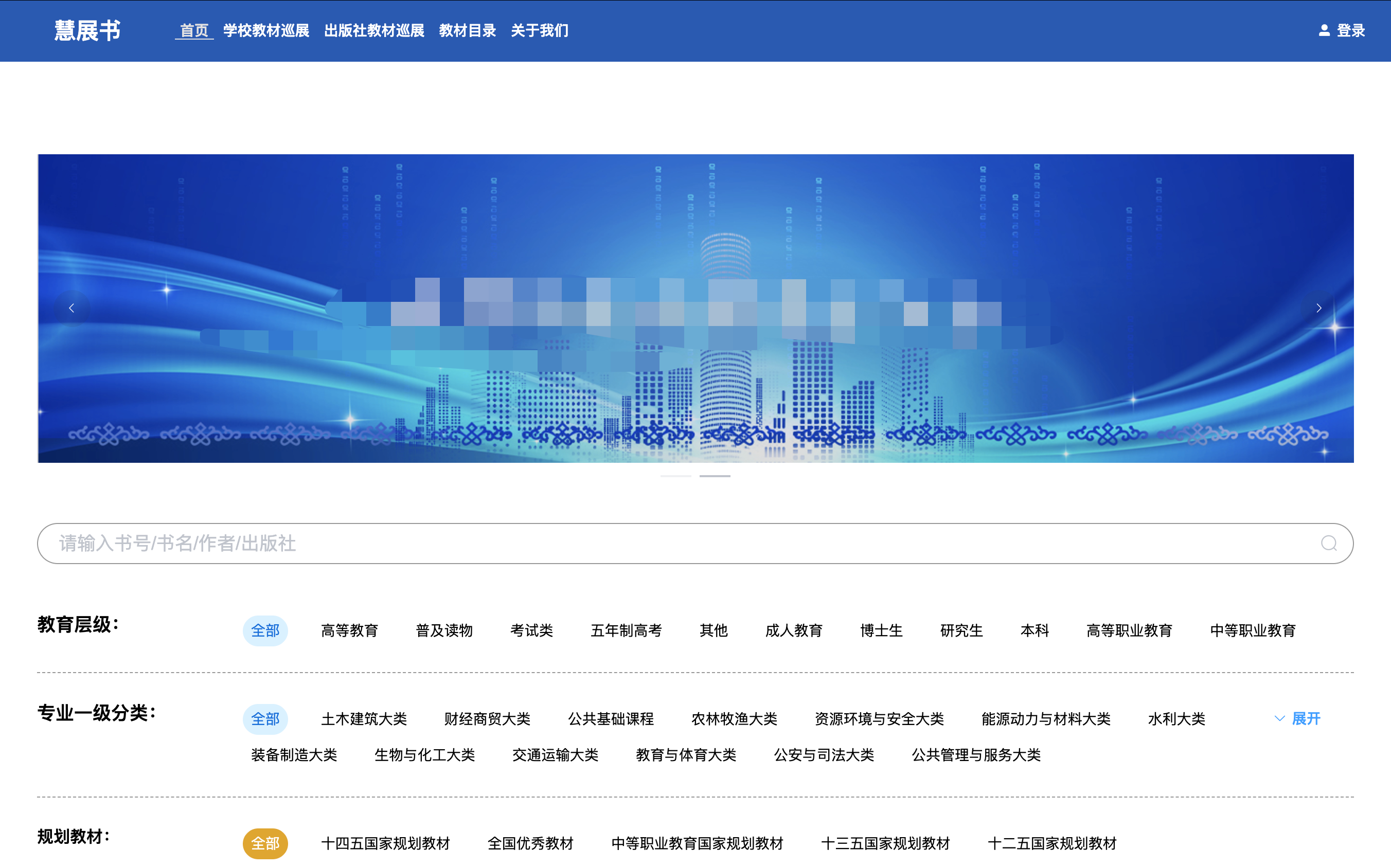Select 博士生 education level
1391x868 pixels.
click(881, 630)
